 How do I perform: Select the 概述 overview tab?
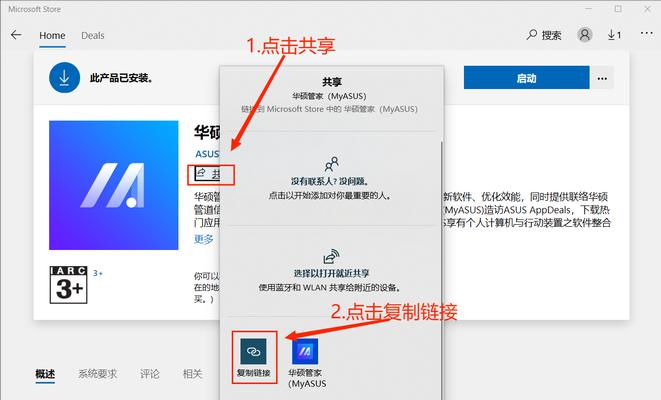point(45,374)
